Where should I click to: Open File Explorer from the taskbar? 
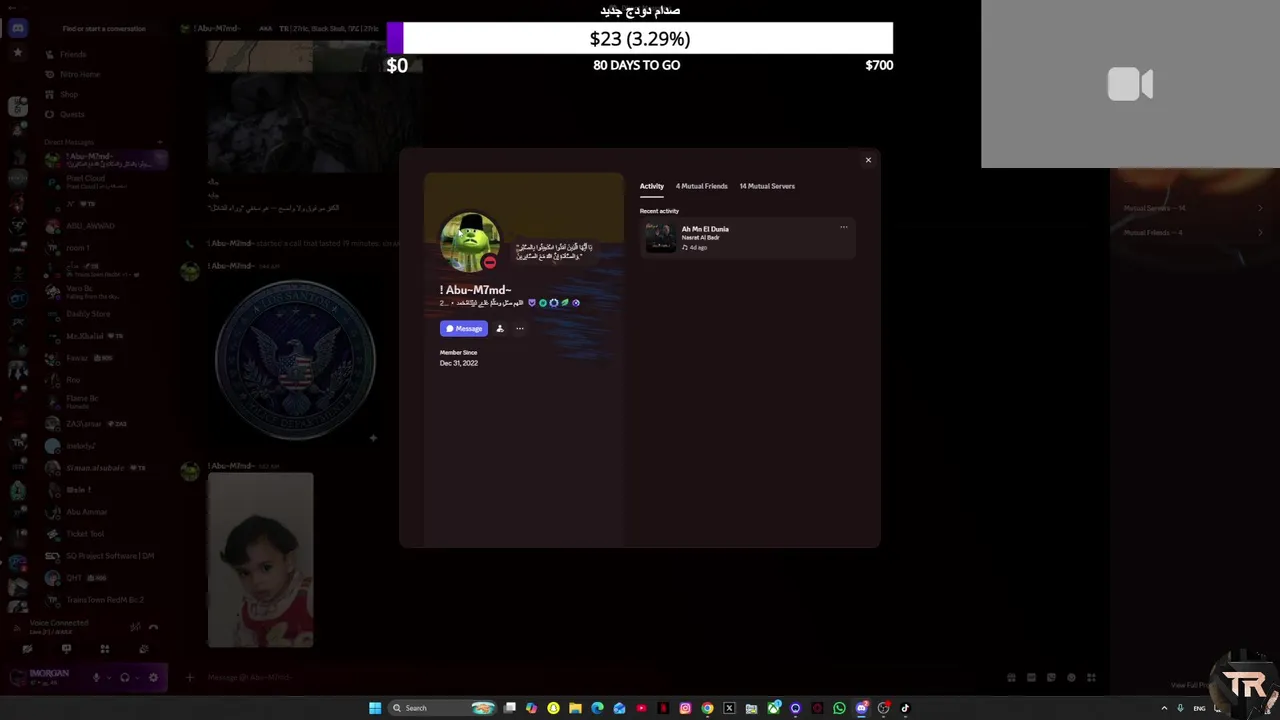click(575, 708)
